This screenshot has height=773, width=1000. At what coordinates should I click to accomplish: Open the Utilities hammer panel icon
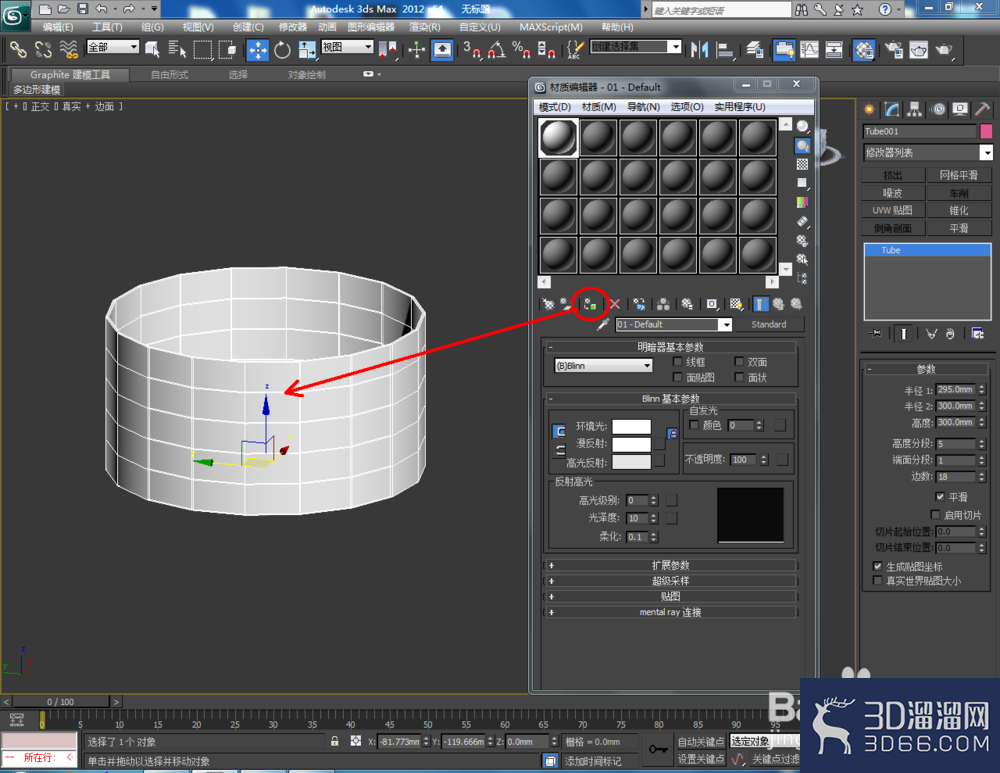(983, 110)
